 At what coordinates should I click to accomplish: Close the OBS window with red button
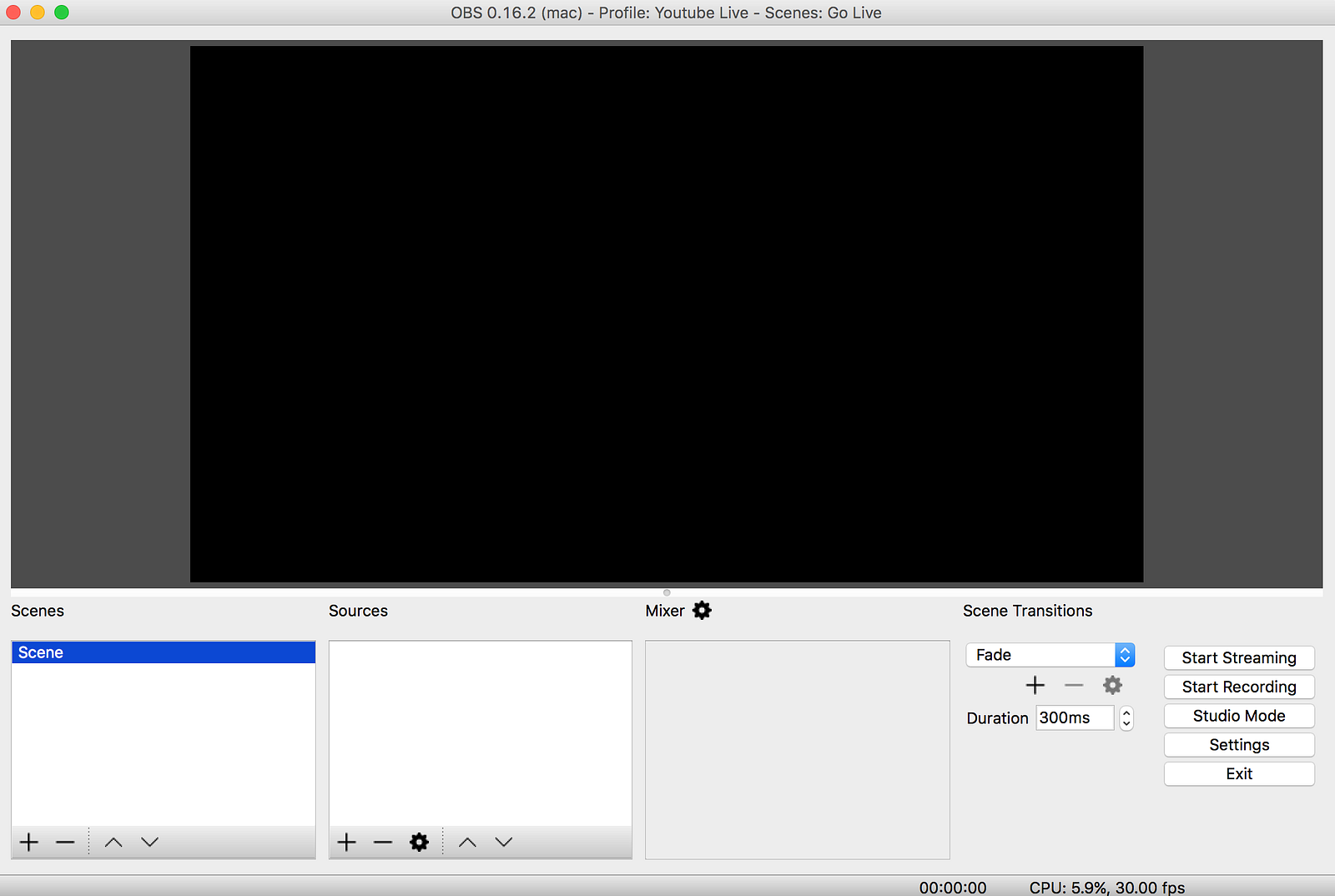[13, 13]
